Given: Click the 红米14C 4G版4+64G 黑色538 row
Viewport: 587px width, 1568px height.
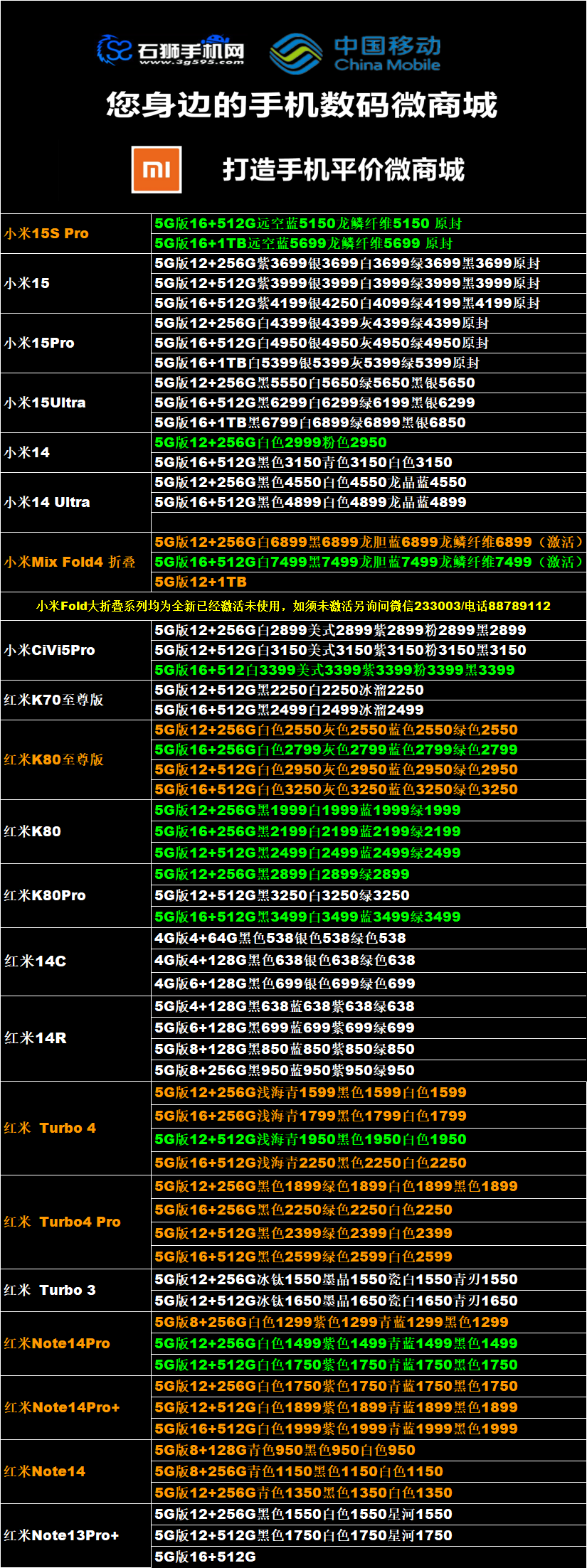Looking at the screenshot, I should (369, 938).
